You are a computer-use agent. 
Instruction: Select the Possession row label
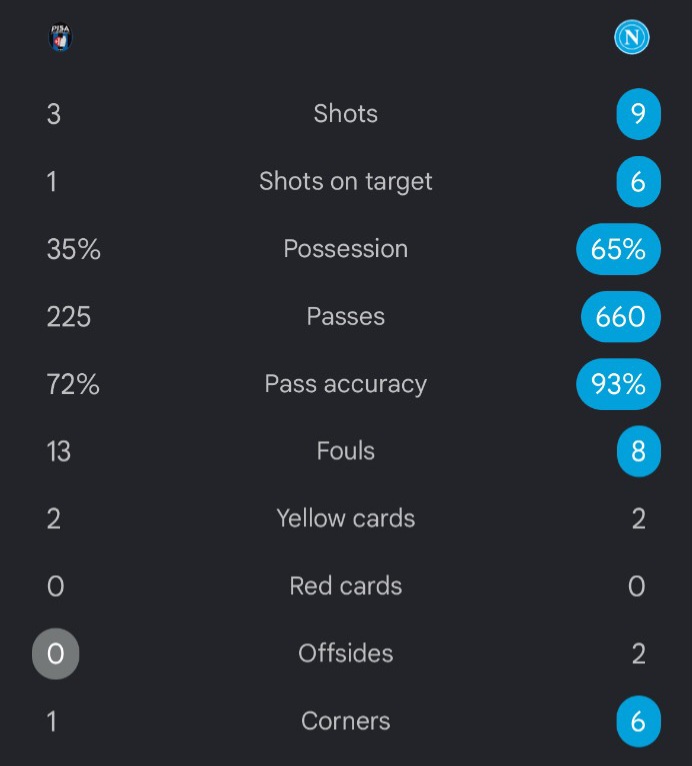tap(346, 249)
